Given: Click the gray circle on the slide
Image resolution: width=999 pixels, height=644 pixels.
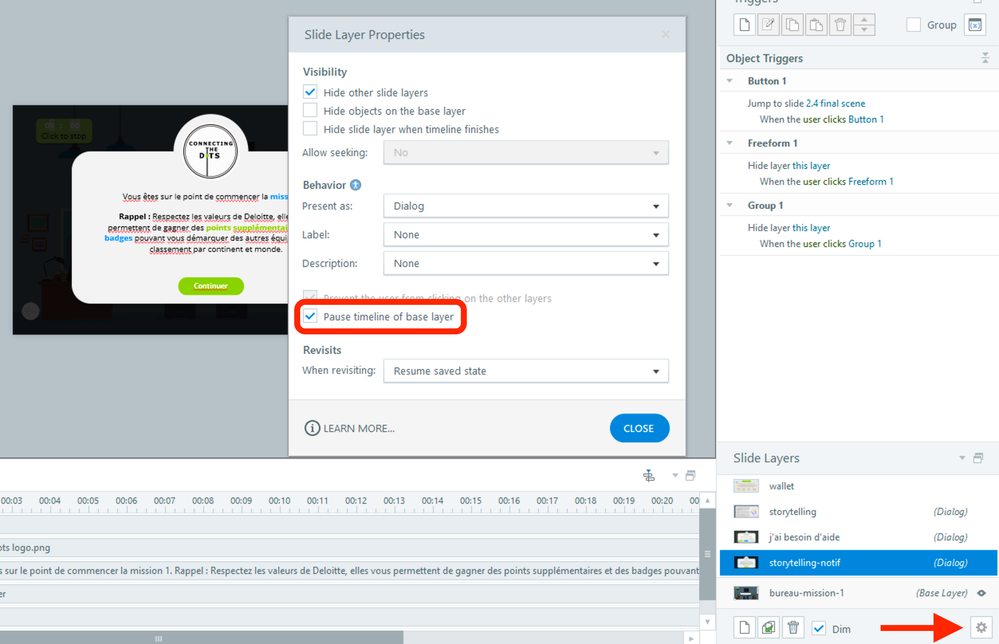Looking at the screenshot, I should coord(31,311).
